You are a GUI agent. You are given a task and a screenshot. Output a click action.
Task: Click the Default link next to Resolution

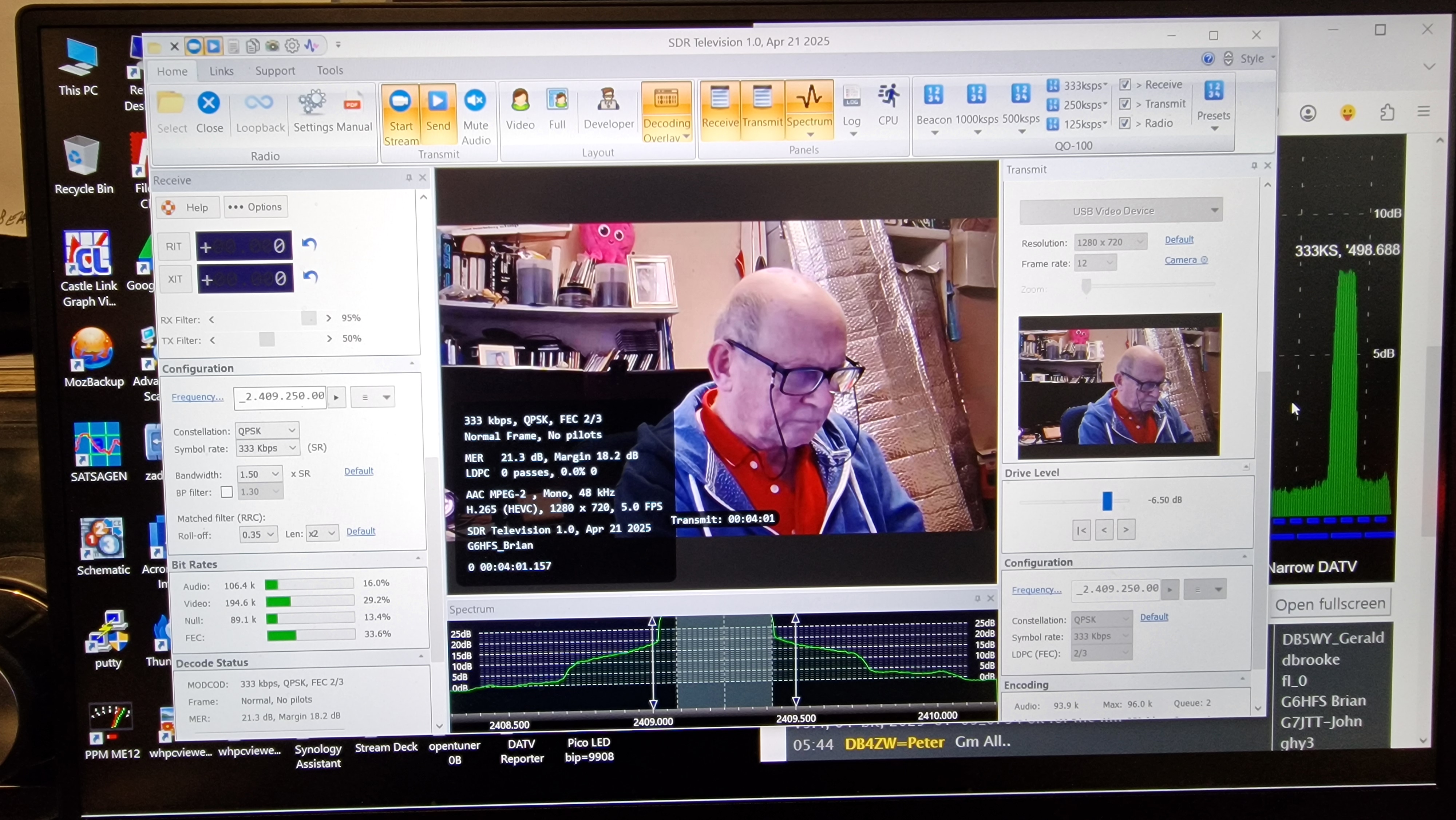click(x=1179, y=240)
